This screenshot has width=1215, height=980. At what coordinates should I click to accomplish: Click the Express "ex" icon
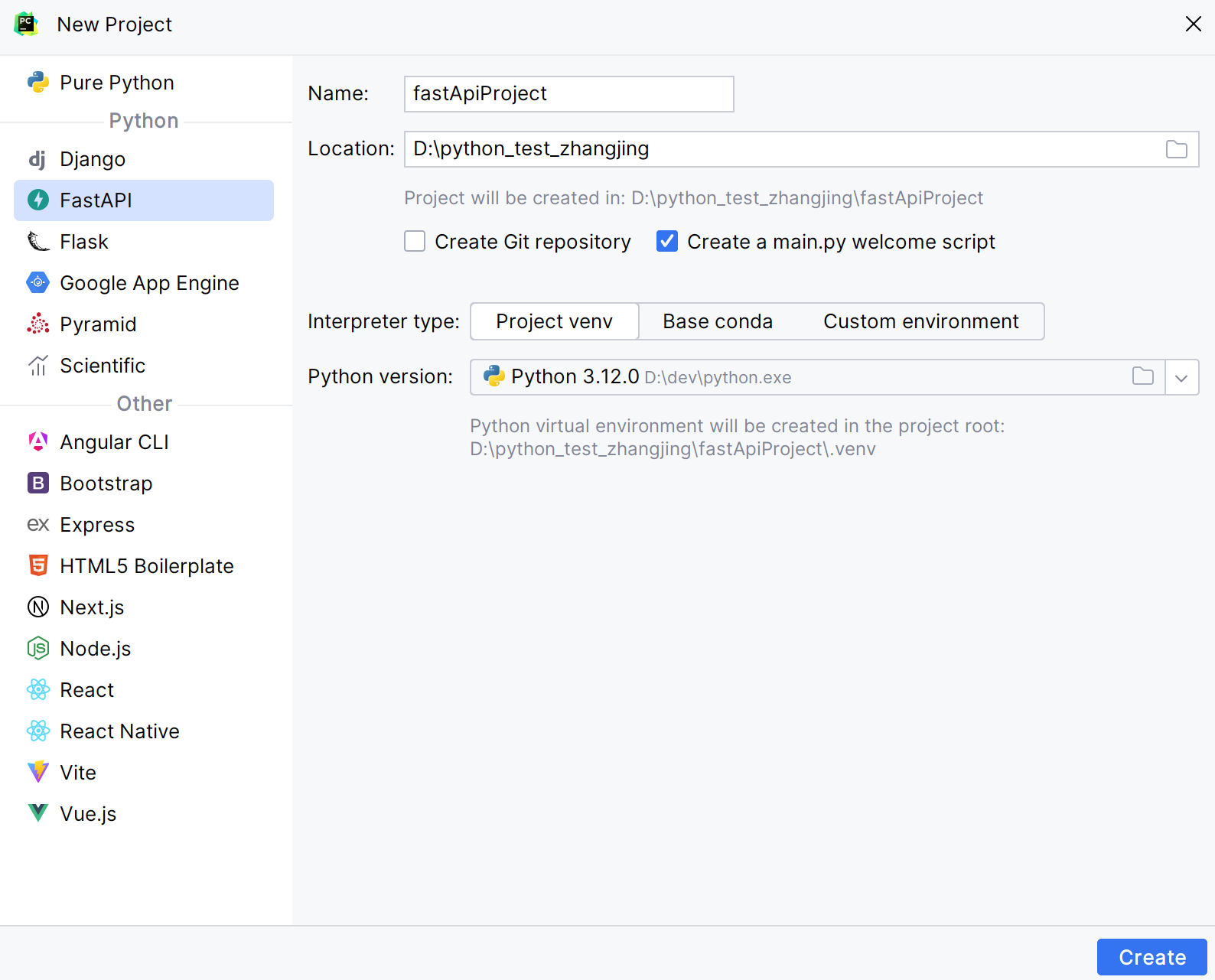click(38, 525)
